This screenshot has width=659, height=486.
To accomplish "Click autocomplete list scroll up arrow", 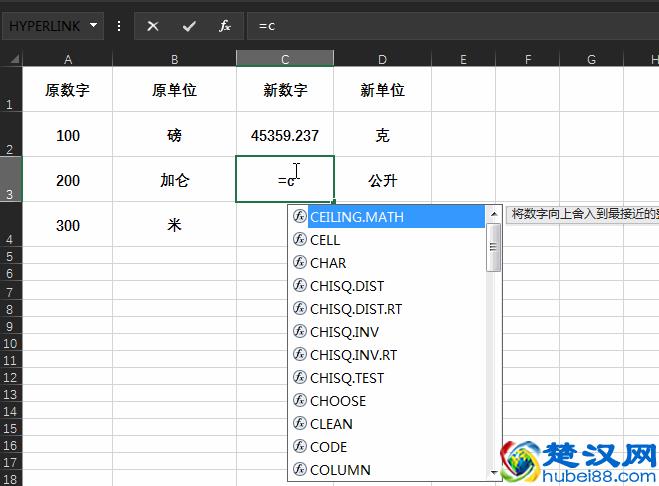I will (x=494, y=214).
